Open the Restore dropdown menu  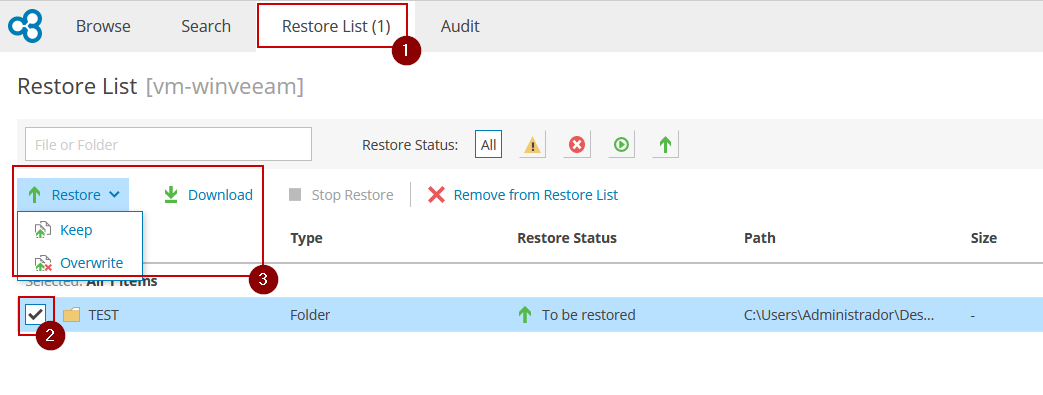pyautogui.click(x=73, y=195)
